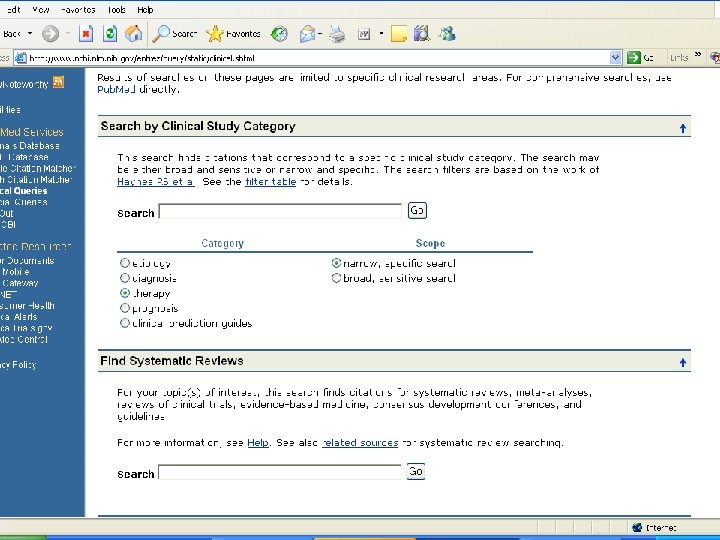
Task: Open the related sources link
Action: pos(360,443)
